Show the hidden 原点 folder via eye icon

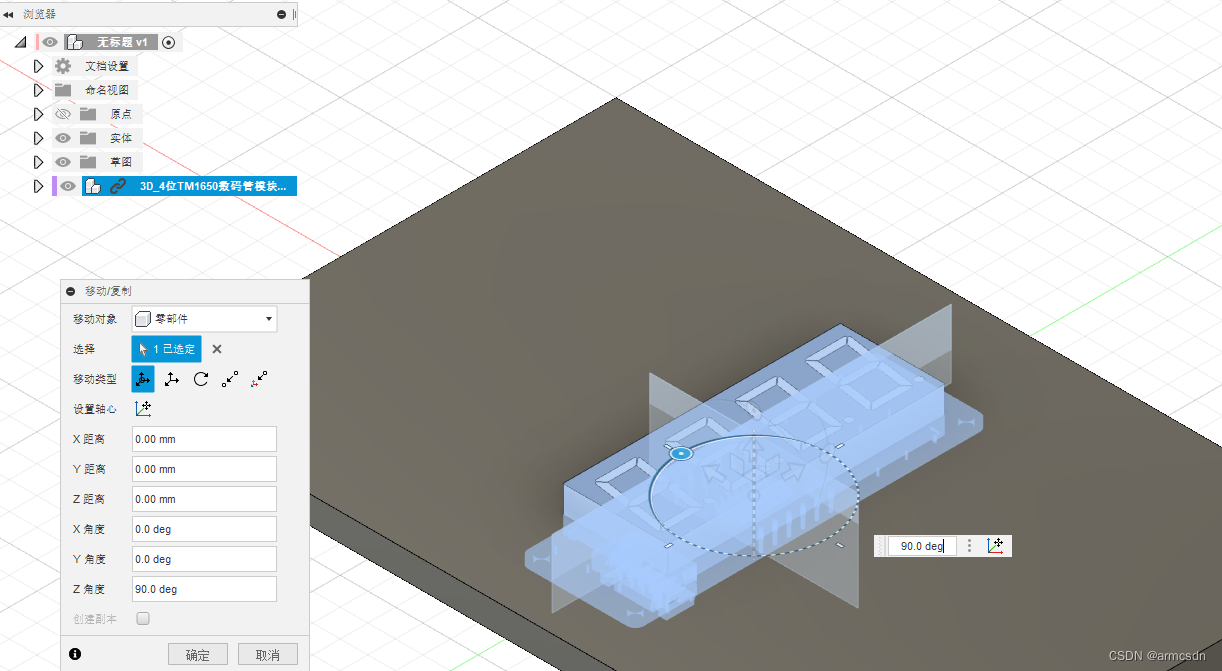(63, 114)
